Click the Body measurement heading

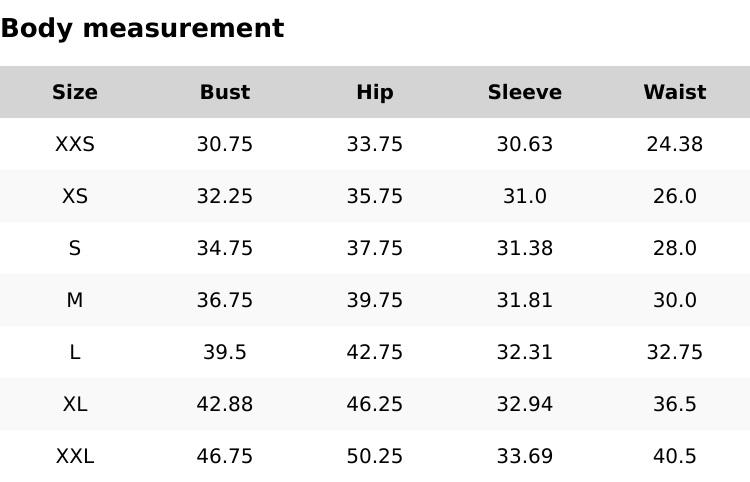tap(142, 28)
